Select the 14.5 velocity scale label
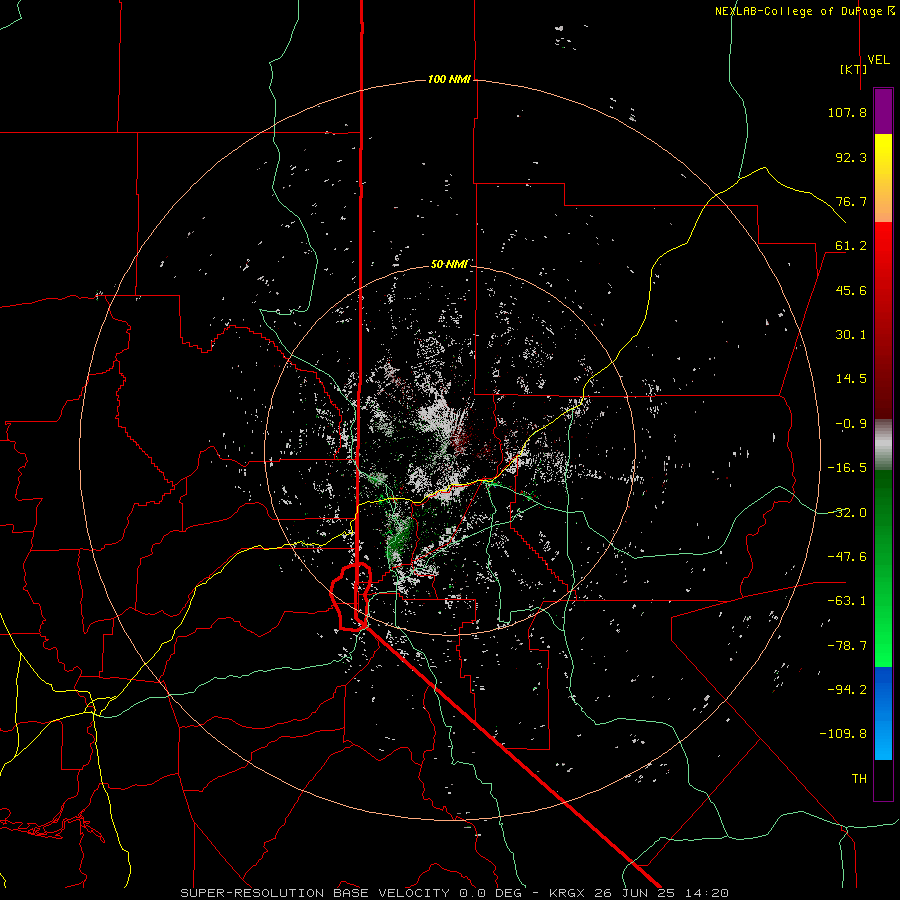 point(851,379)
